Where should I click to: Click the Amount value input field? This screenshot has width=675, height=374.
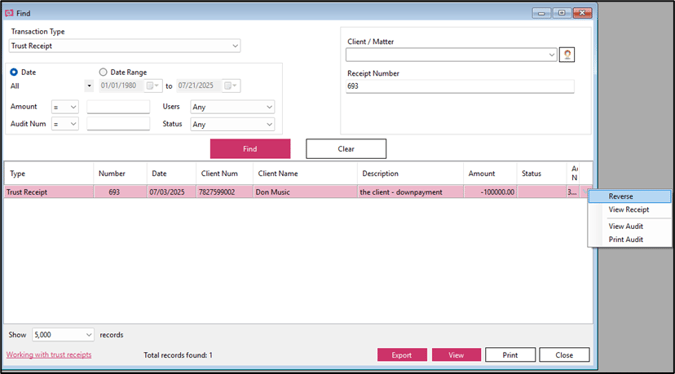118,107
